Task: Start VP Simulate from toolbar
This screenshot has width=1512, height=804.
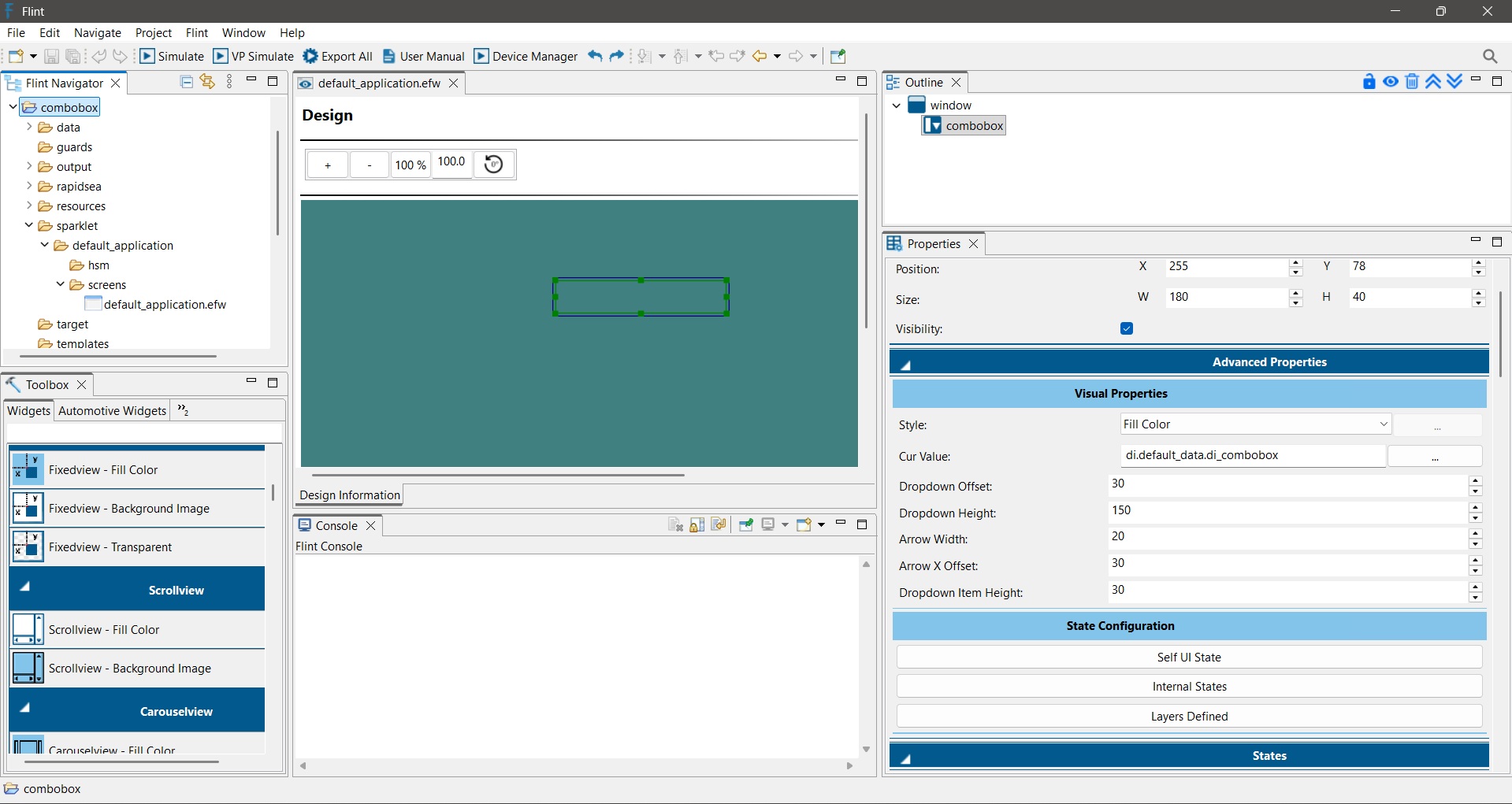Action: click(254, 56)
